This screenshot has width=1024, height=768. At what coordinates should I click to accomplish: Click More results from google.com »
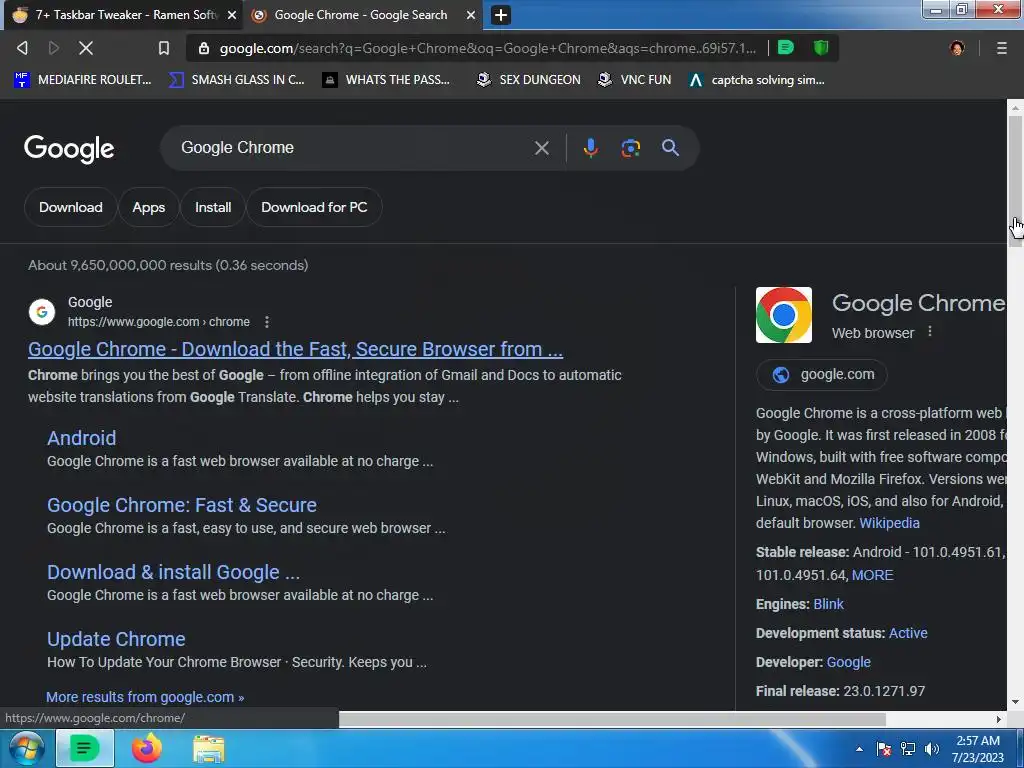[x=145, y=697]
